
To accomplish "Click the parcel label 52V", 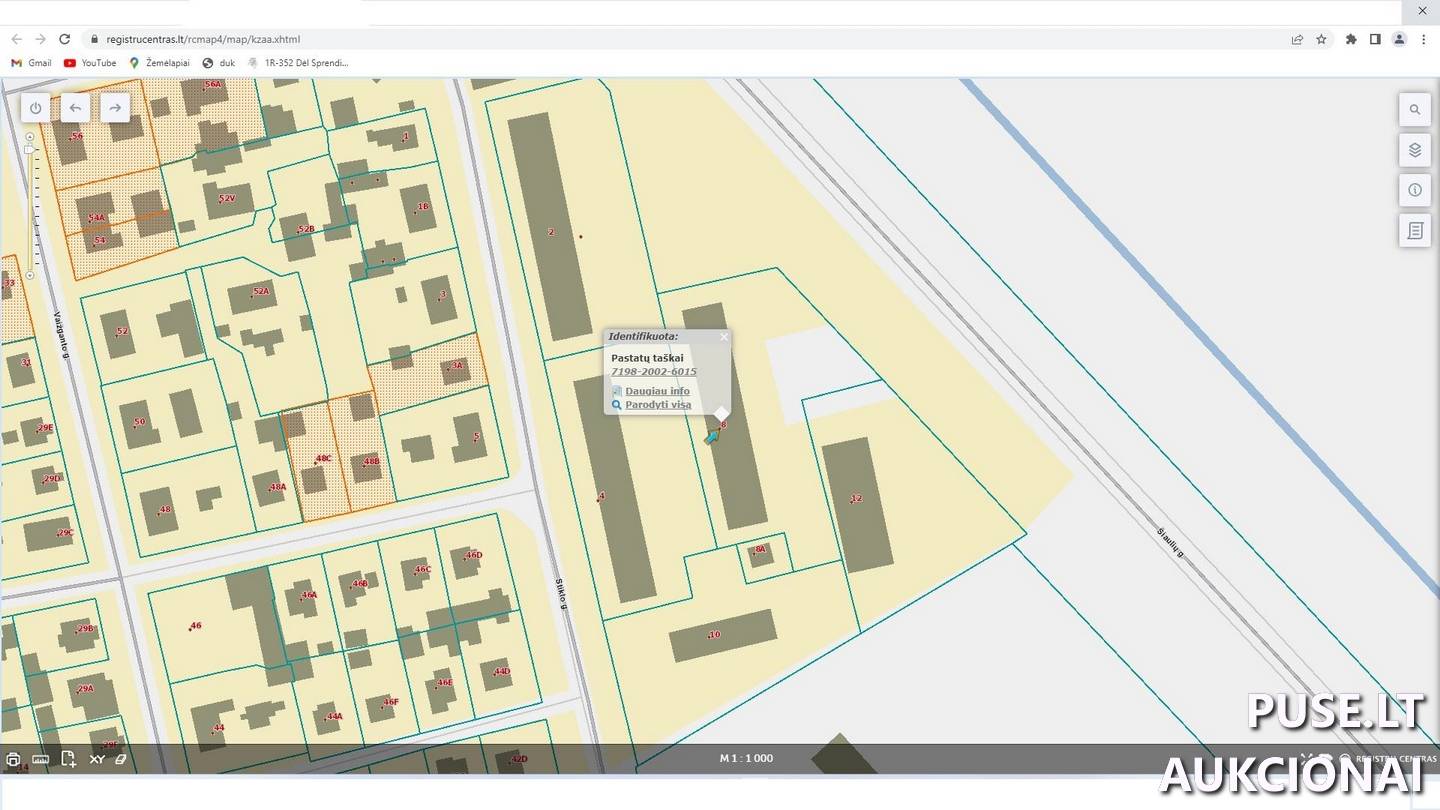I will pos(227,198).
